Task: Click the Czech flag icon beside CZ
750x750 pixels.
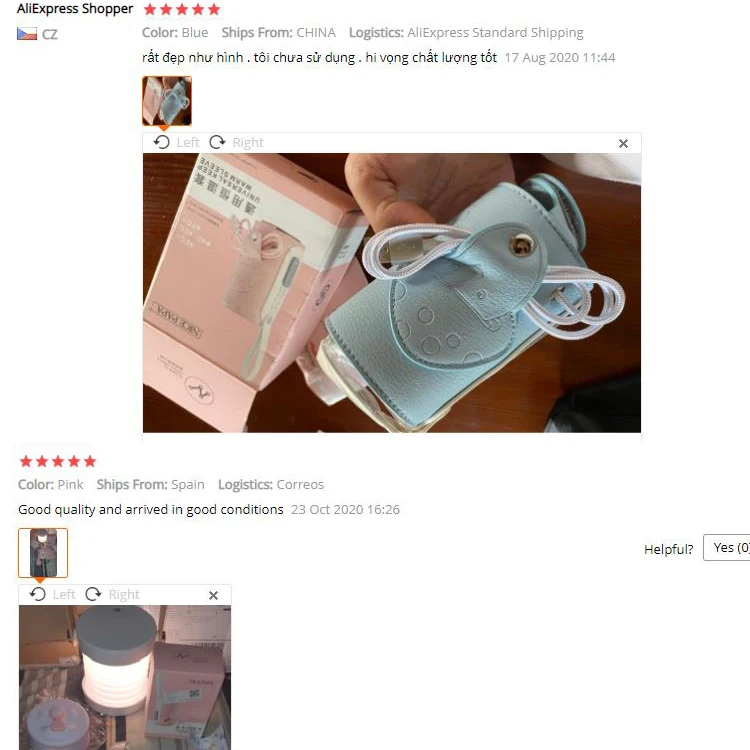Action: point(27,34)
